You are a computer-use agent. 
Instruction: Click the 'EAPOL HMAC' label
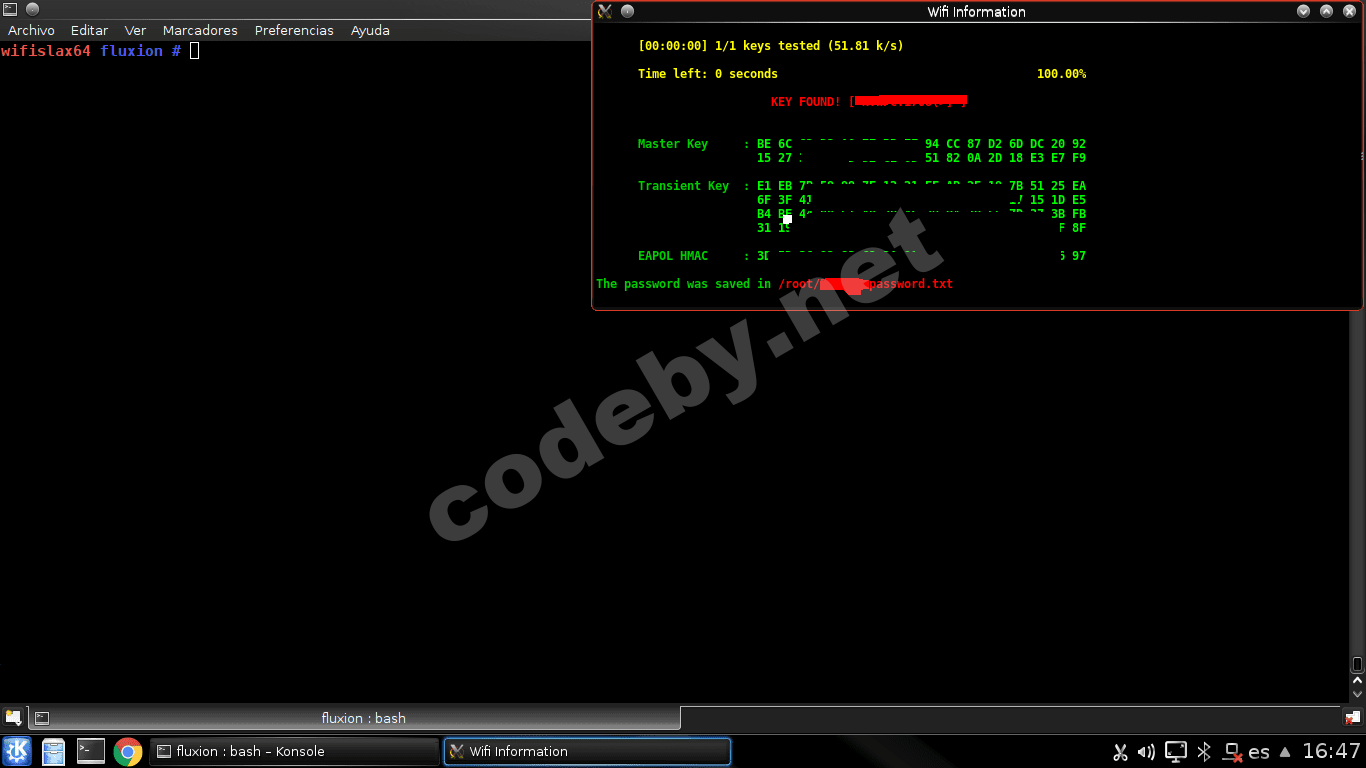[x=673, y=256]
